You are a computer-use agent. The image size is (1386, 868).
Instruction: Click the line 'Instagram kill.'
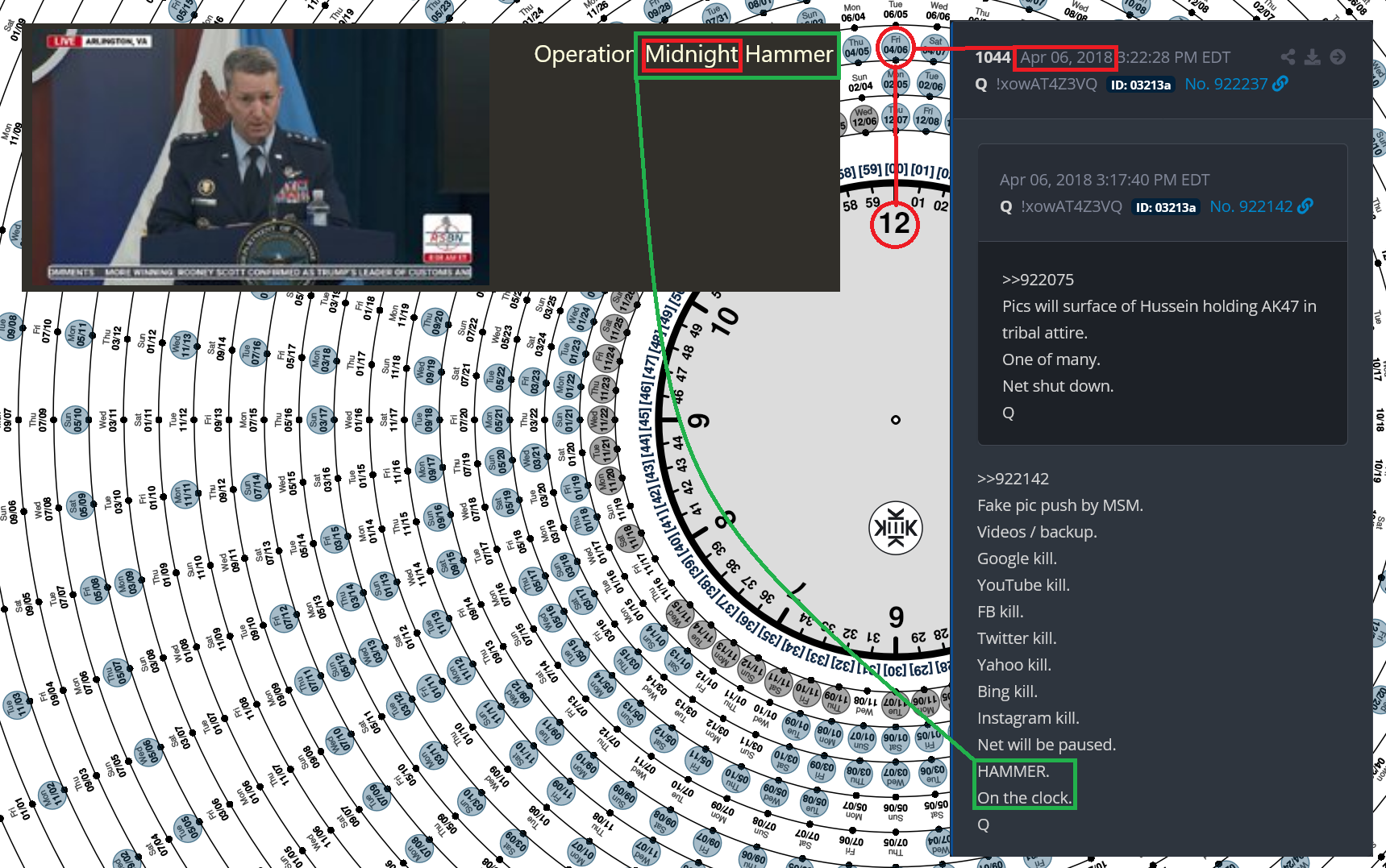click(1028, 718)
